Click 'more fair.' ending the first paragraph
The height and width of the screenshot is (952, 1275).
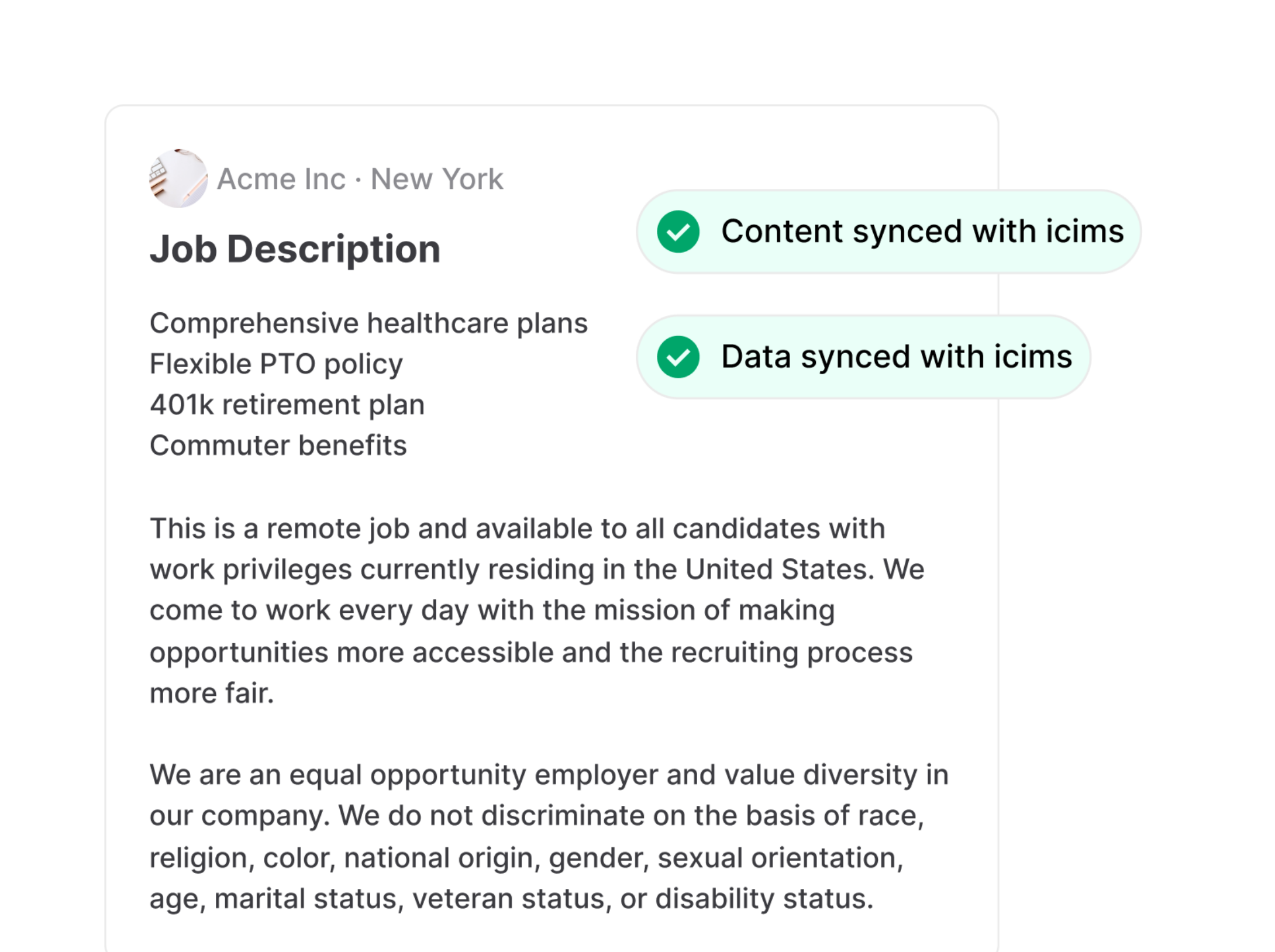click(x=212, y=694)
